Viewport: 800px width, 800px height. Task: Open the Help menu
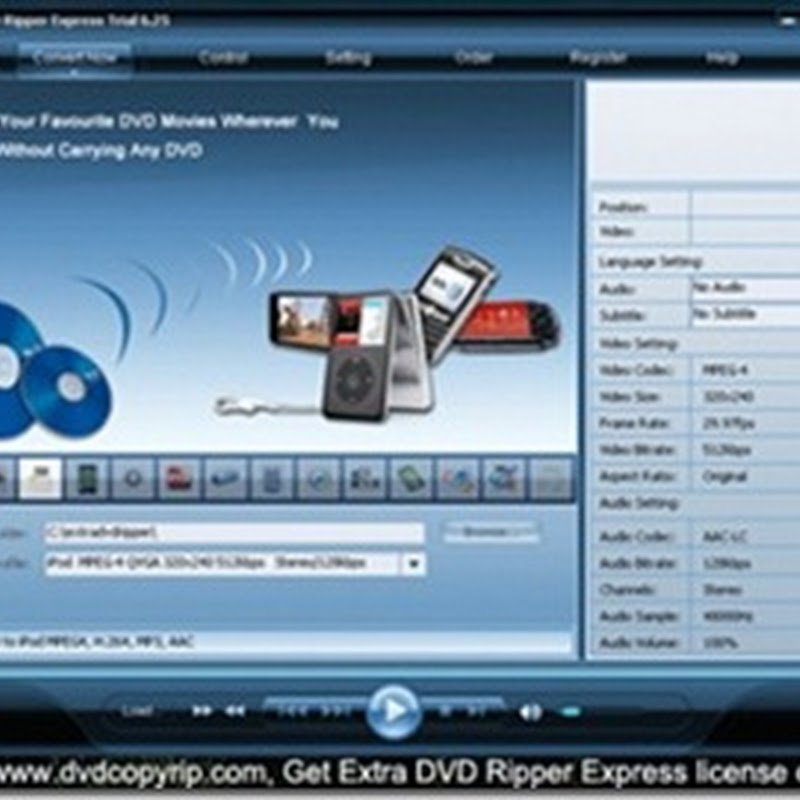[x=722, y=57]
